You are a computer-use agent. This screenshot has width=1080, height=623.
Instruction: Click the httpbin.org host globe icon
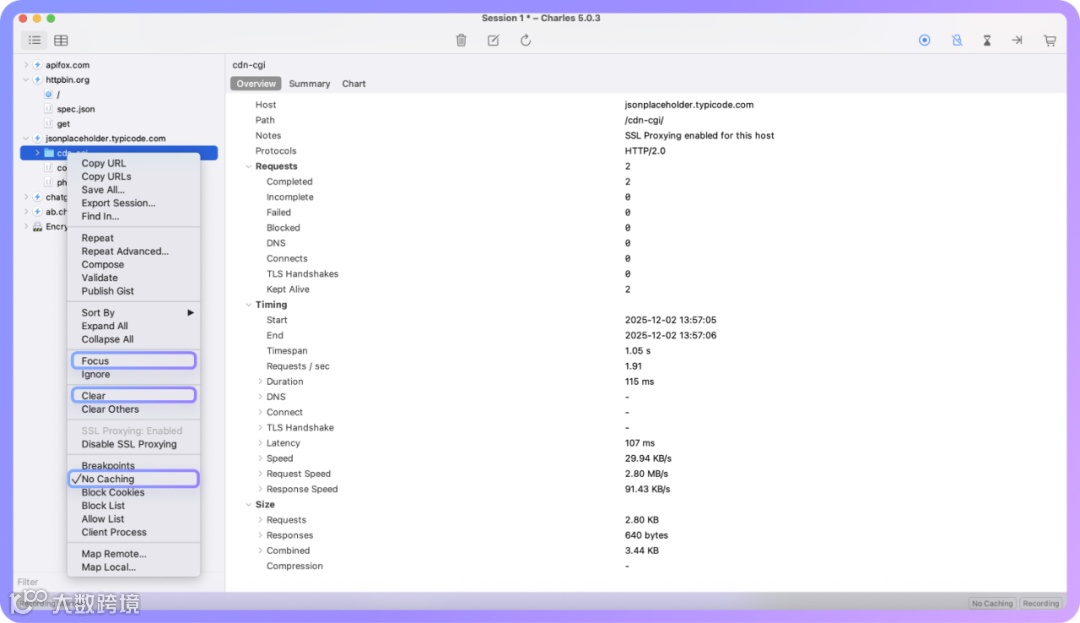[x=38, y=80]
